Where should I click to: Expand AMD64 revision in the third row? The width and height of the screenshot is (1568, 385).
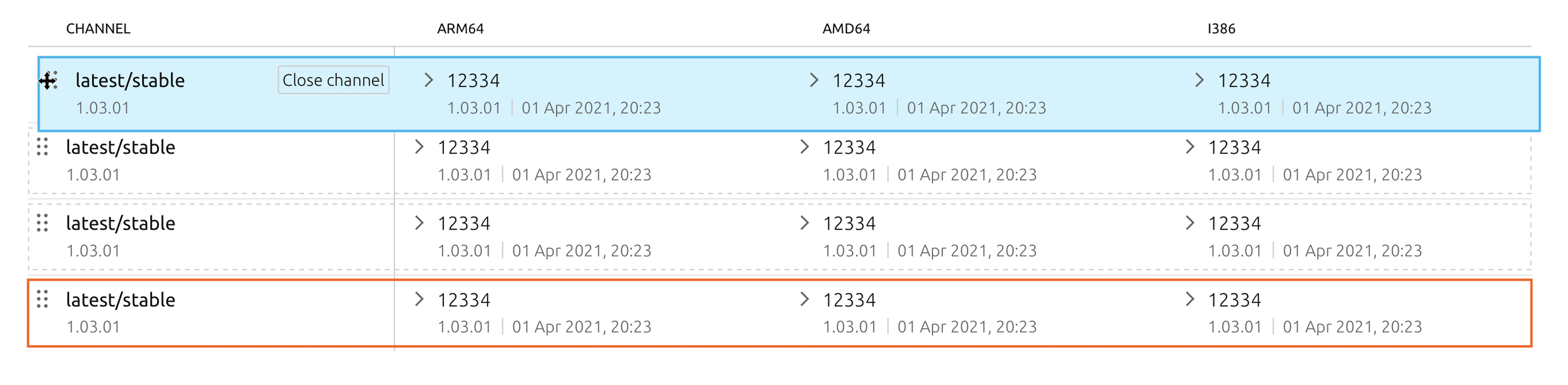[x=804, y=223]
